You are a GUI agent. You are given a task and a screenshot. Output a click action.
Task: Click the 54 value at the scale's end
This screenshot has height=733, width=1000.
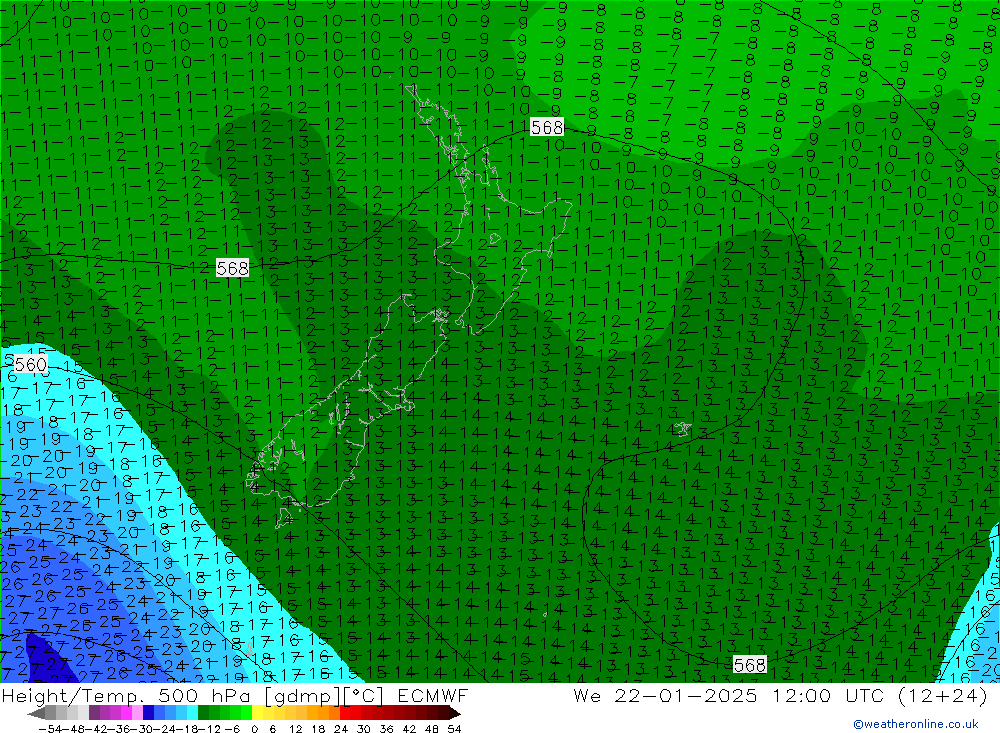pyautogui.click(x=454, y=729)
